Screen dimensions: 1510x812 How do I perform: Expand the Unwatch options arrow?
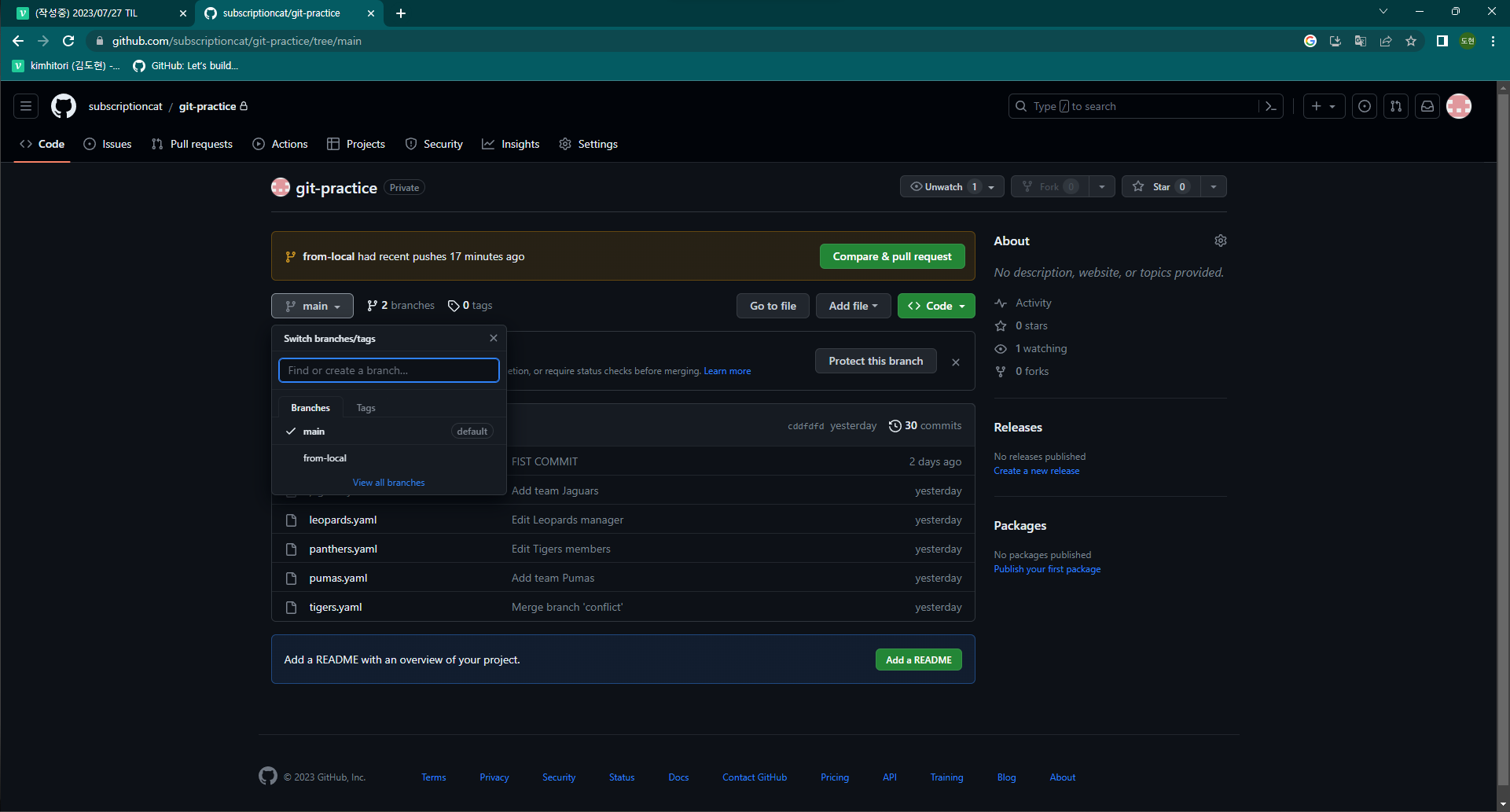pos(992,186)
